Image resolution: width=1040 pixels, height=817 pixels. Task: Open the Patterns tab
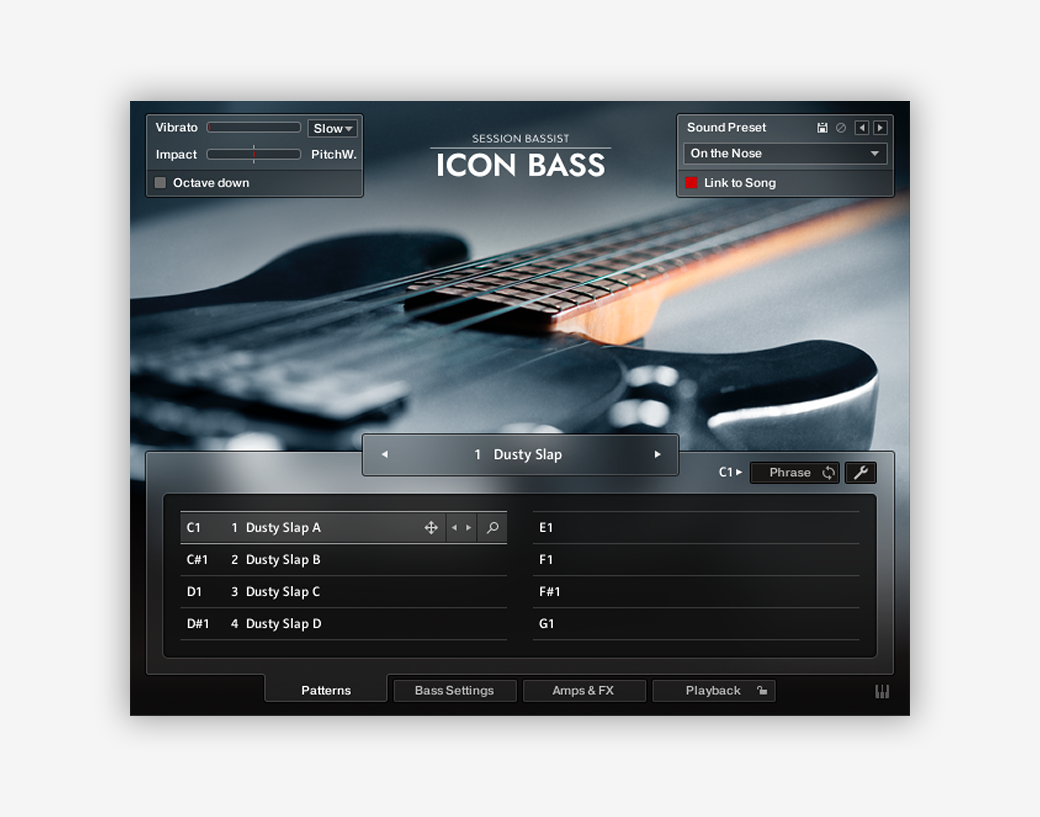326,690
